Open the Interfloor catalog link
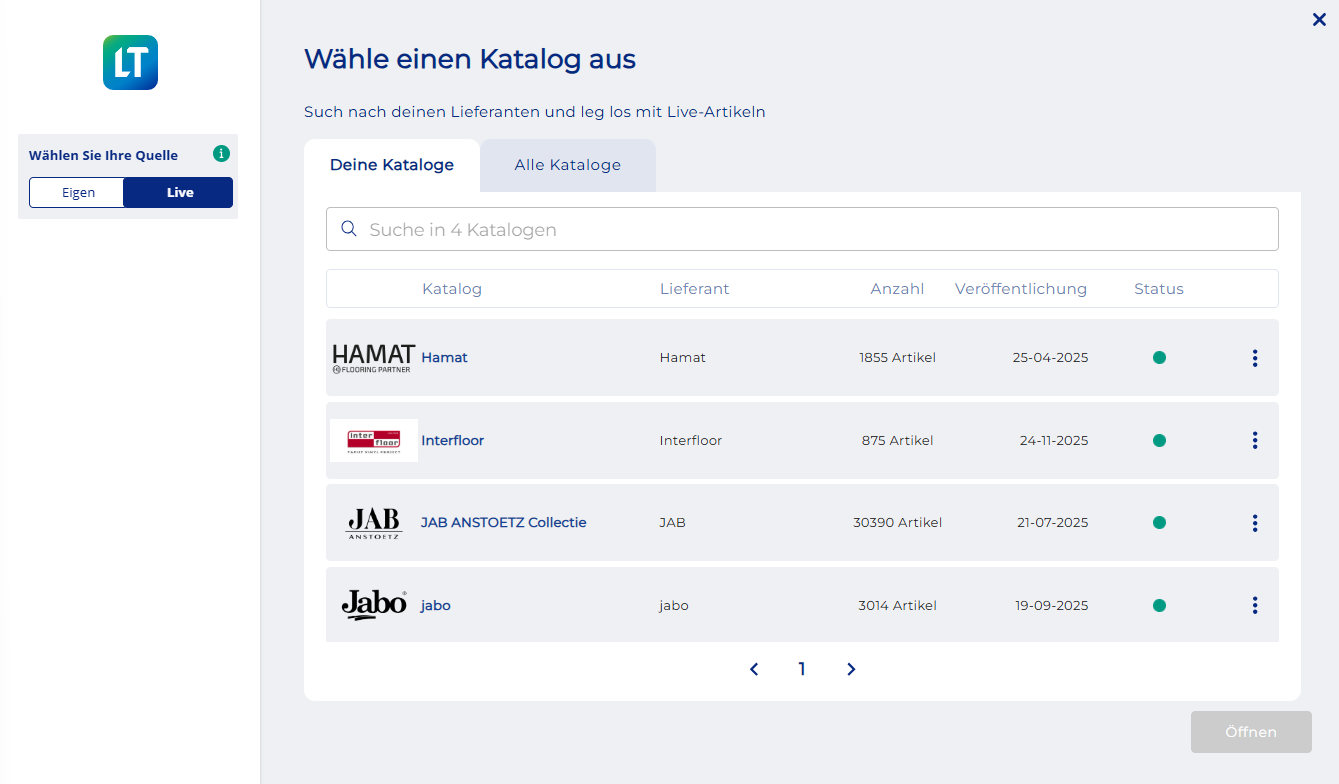The image size is (1339, 784). pos(452,440)
